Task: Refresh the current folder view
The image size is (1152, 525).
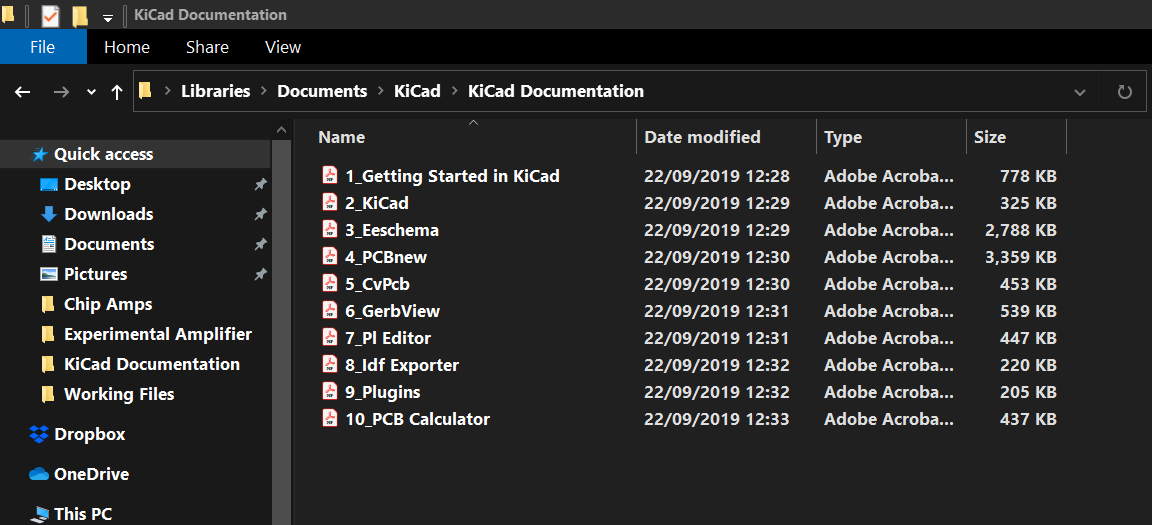Action: [1124, 92]
